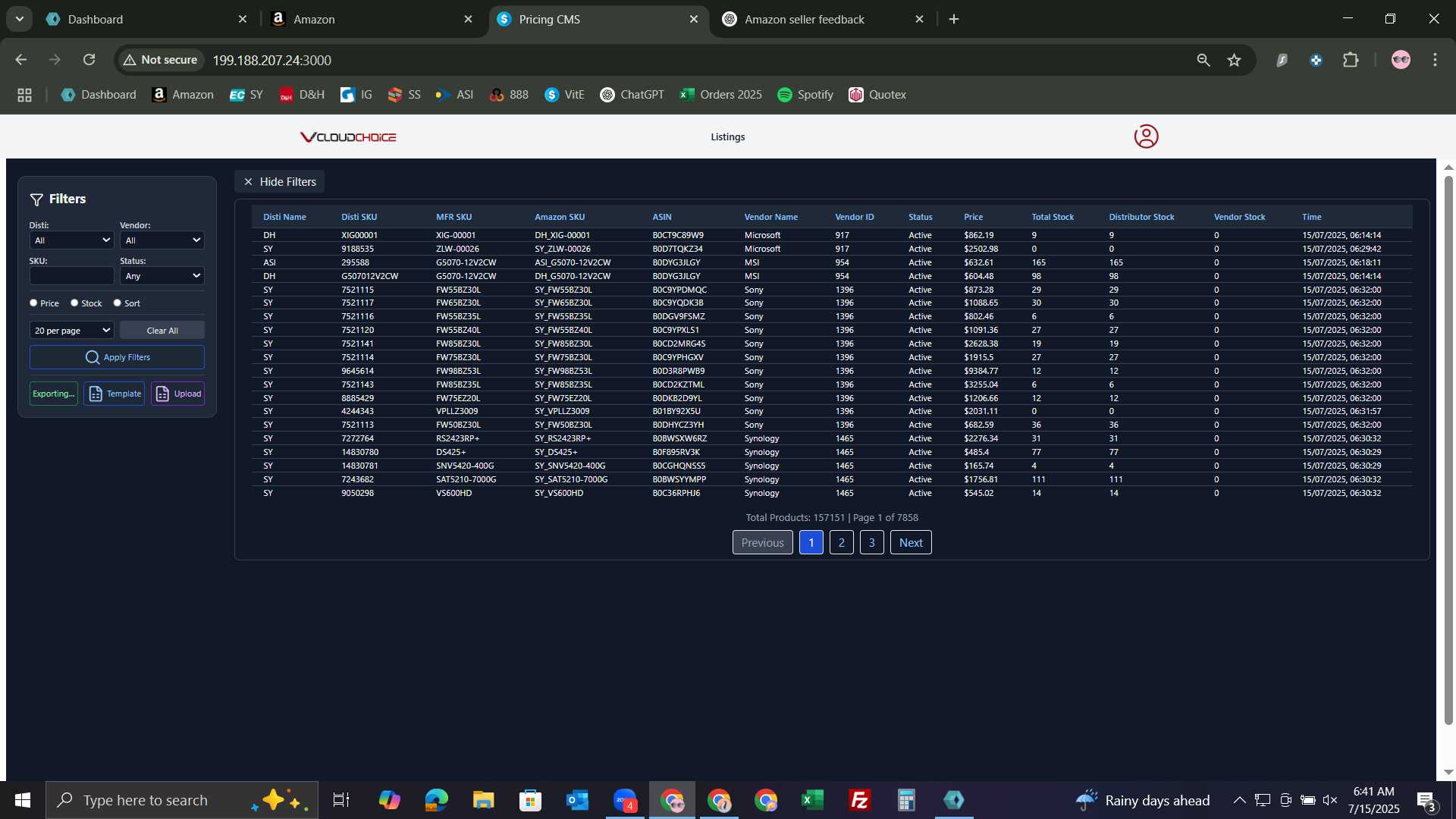The width and height of the screenshot is (1456, 819).
Task: Reload the page
Action: [89, 60]
